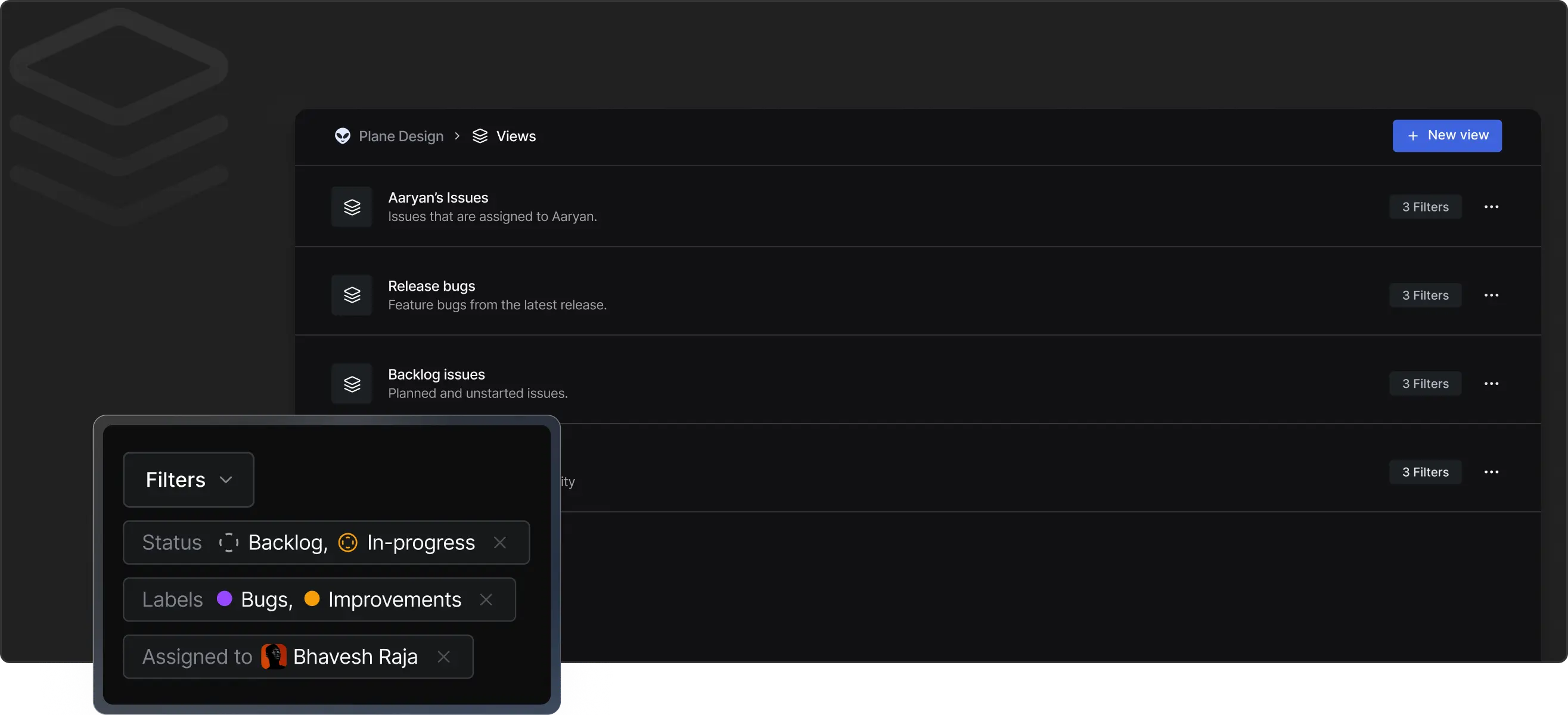Viewport: 1568px width, 715px height.
Task: Open the three-dot menu for Release bugs
Action: pos(1491,295)
